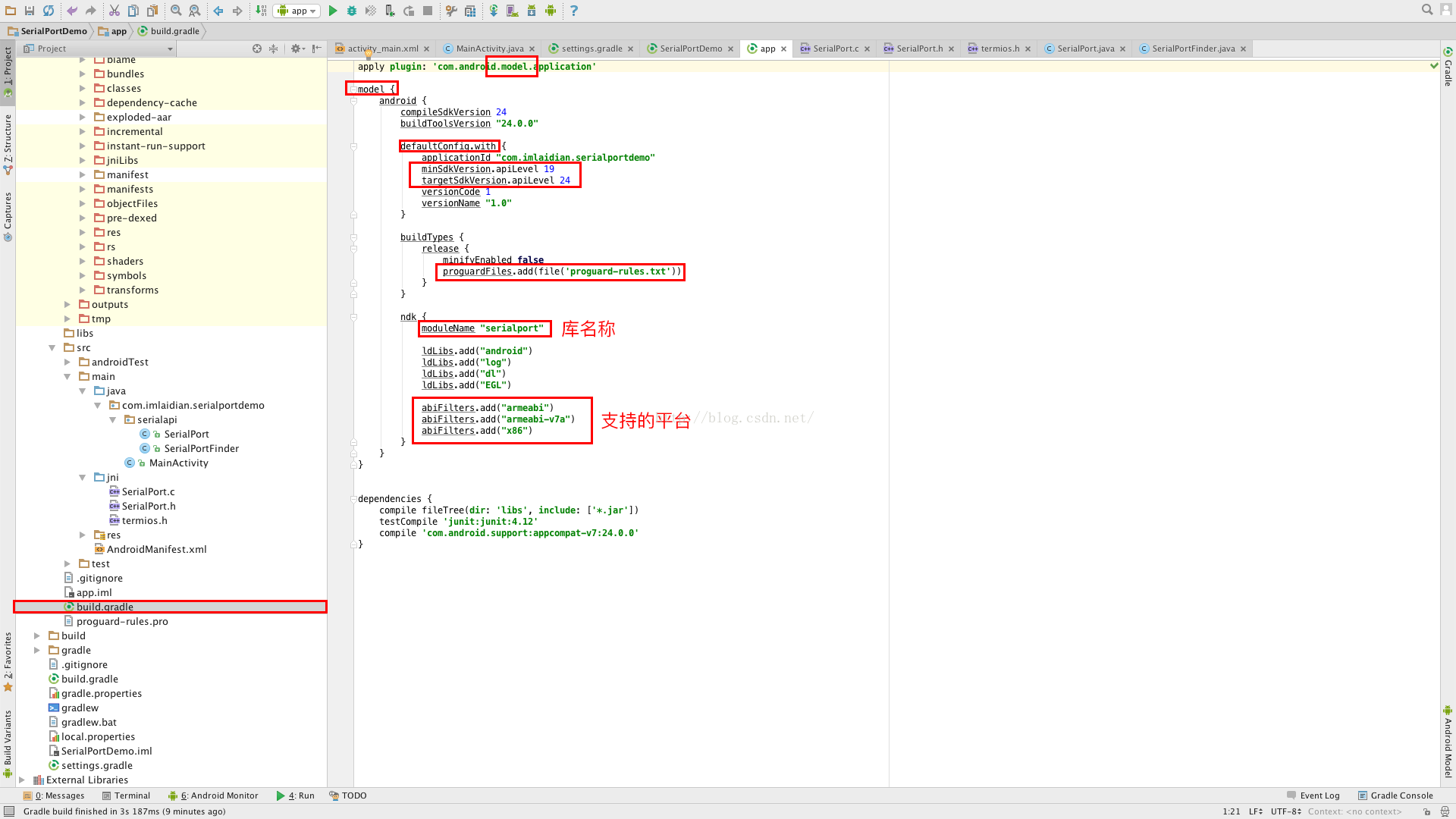Select proguard-rules.pro in project tree
This screenshot has height=819, width=1456.
(x=122, y=621)
